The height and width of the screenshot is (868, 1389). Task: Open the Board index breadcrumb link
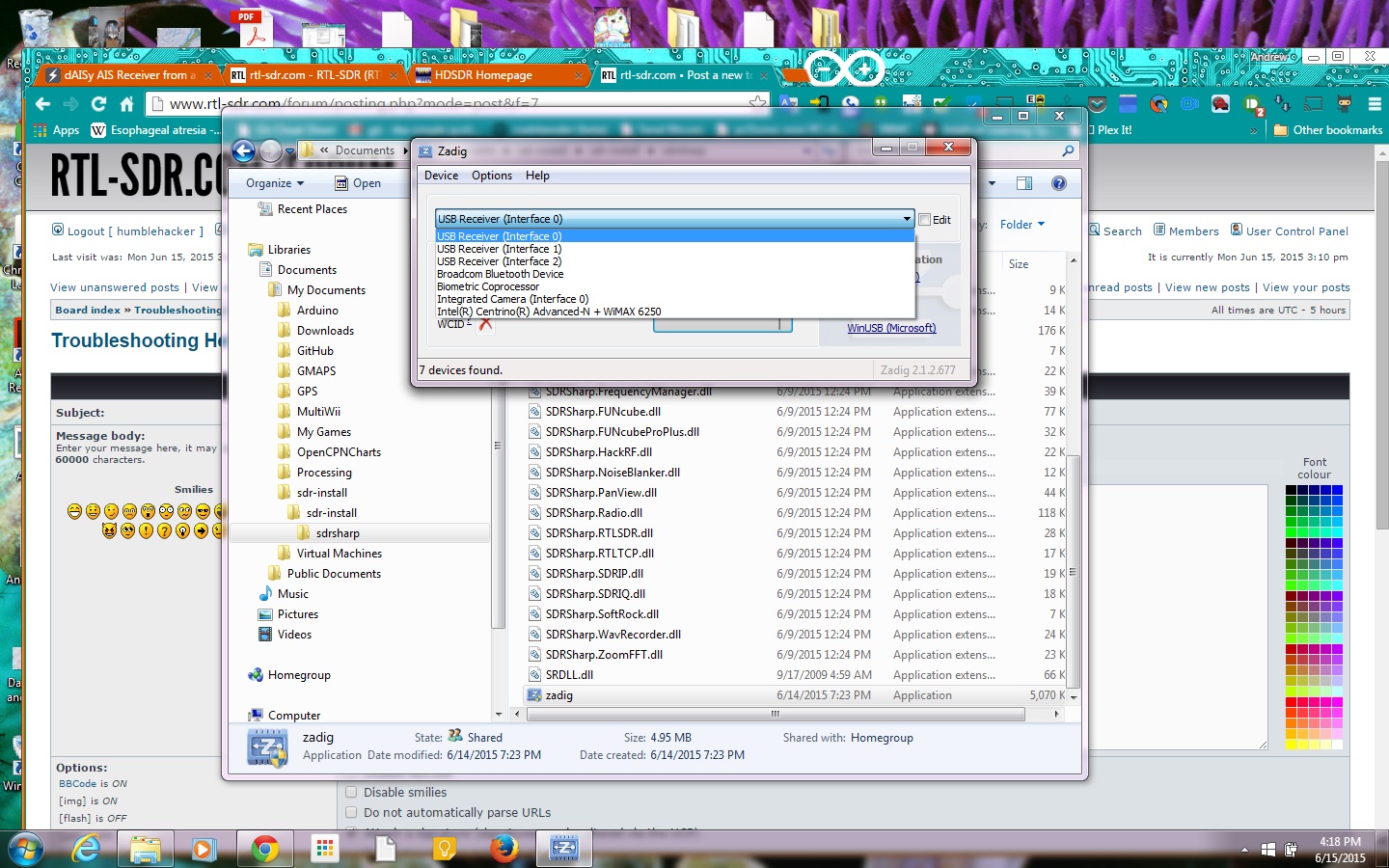tap(88, 310)
